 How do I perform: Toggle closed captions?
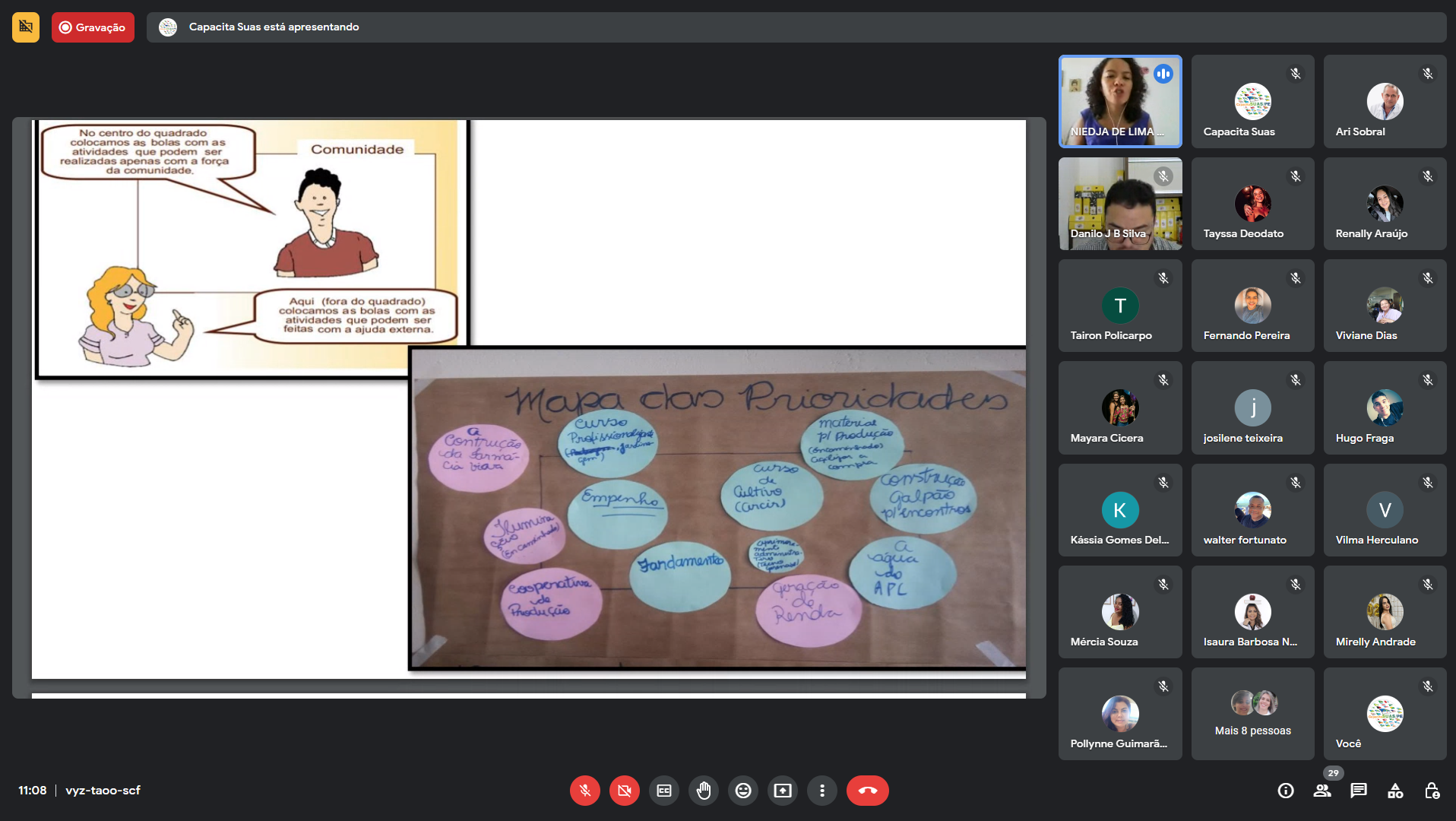[x=663, y=791]
